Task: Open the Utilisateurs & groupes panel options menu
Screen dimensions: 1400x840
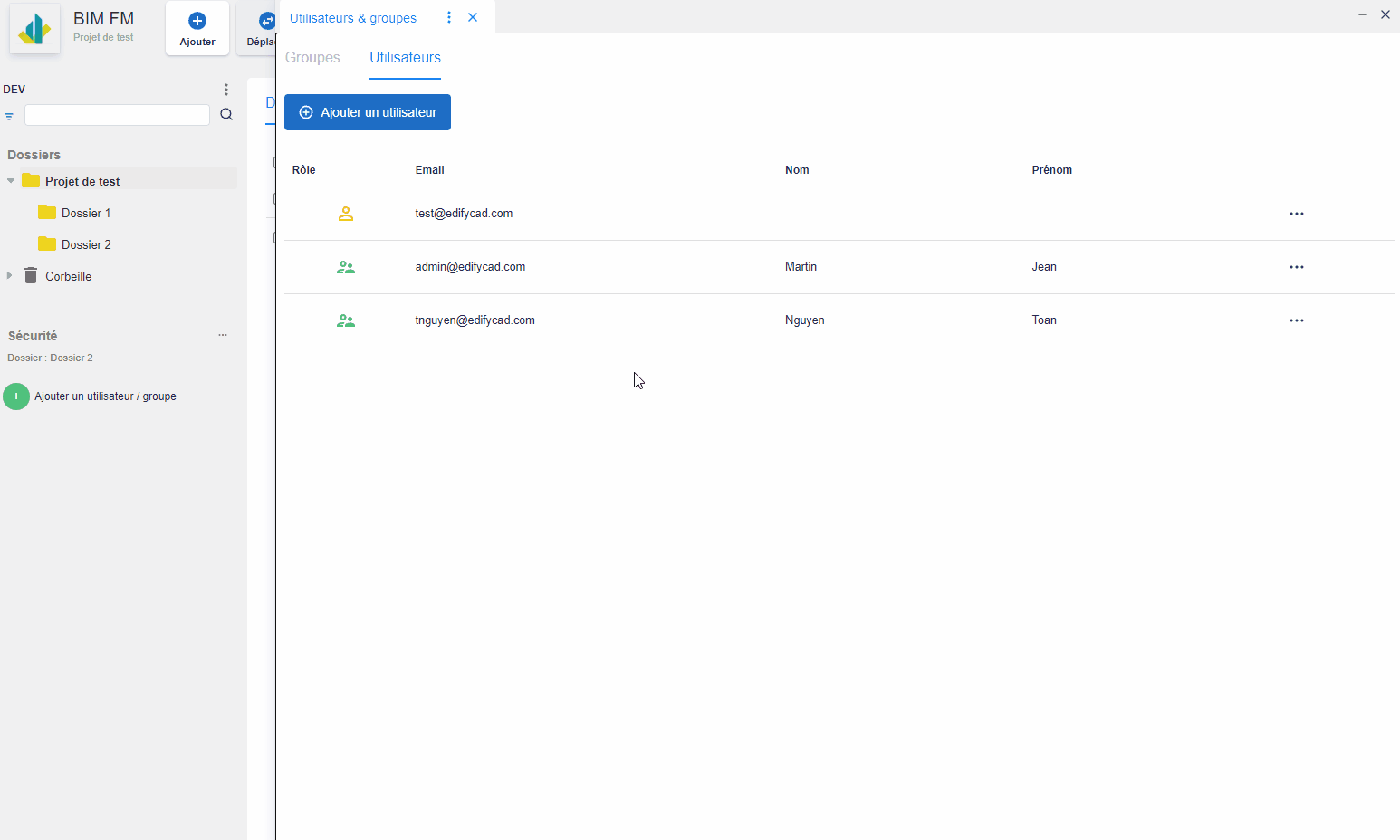Action: click(x=449, y=18)
